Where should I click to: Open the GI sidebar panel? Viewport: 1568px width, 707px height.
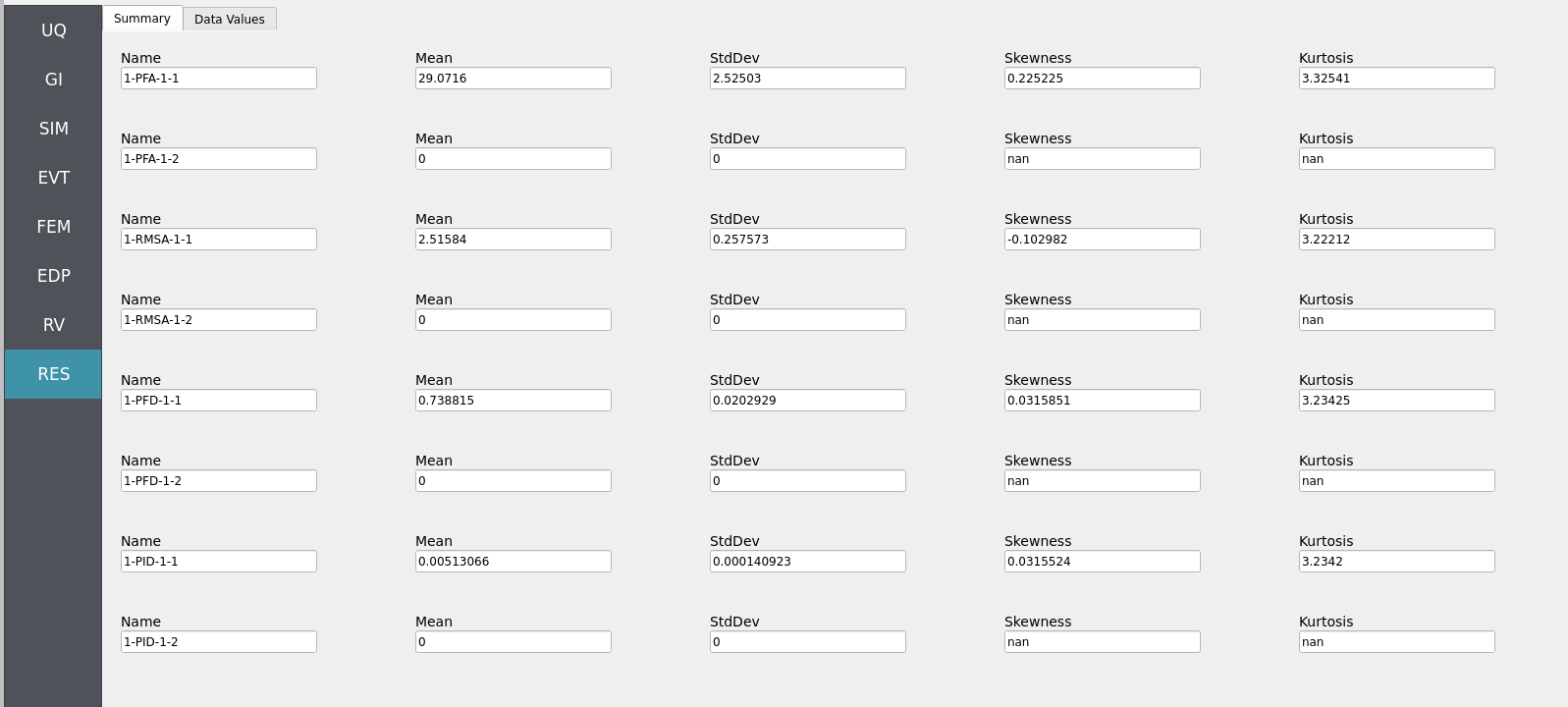click(53, 80)
